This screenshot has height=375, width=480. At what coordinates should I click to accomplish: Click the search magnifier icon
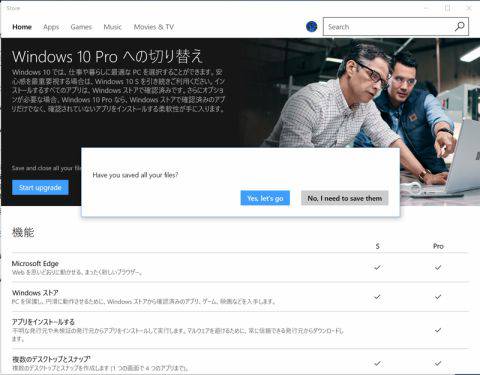point(460,26)
